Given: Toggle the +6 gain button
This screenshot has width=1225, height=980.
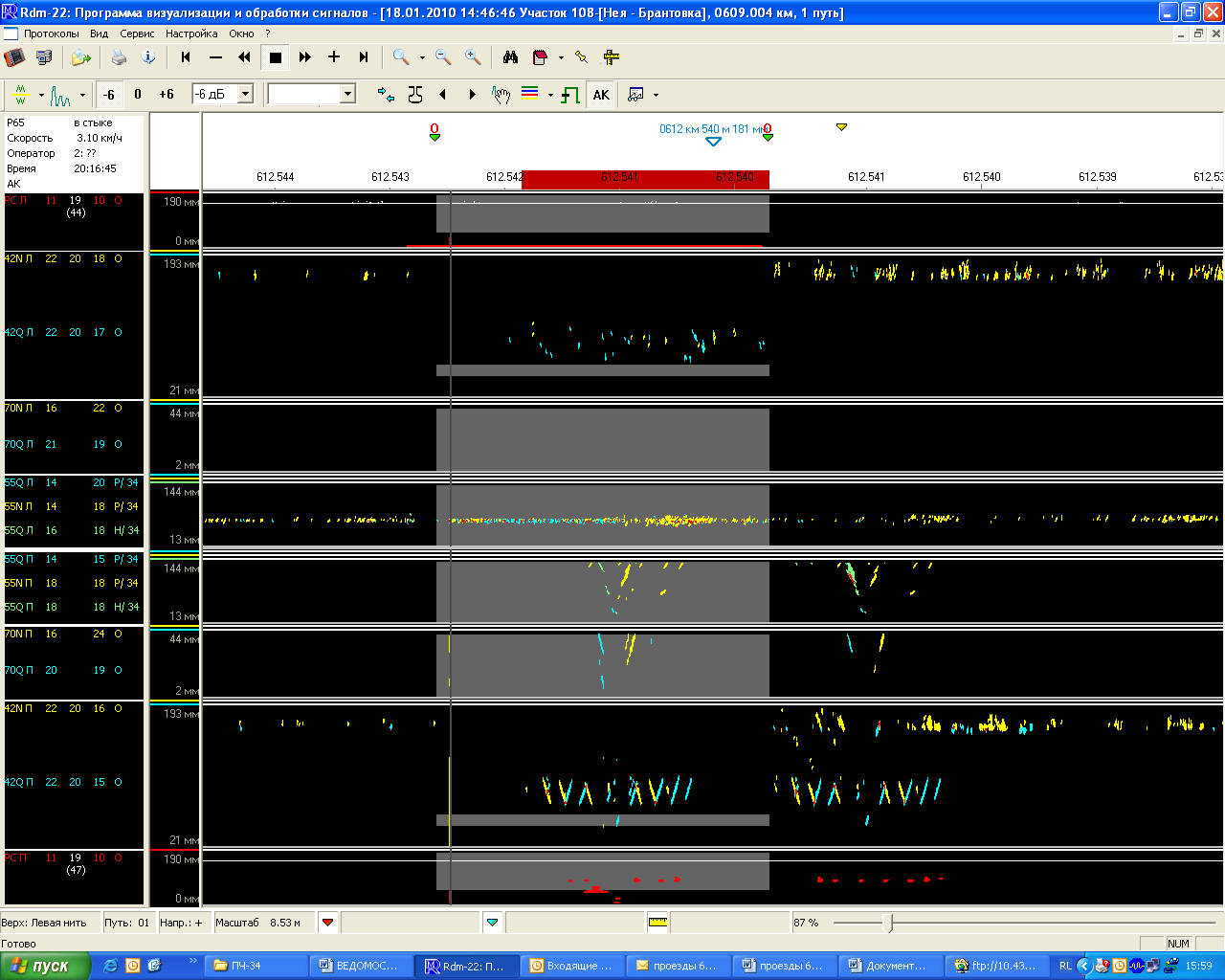Looking at the screenshot, I should tap(167, 95).
